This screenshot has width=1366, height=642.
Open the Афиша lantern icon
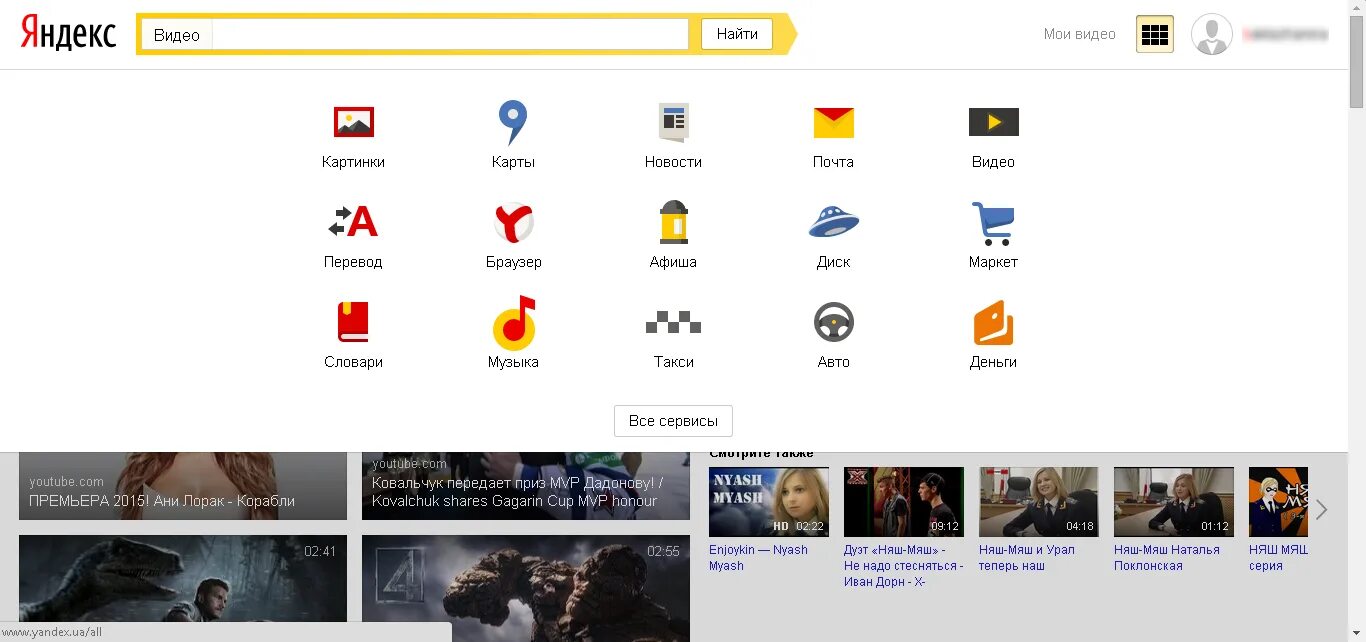(x=673, y=222)
